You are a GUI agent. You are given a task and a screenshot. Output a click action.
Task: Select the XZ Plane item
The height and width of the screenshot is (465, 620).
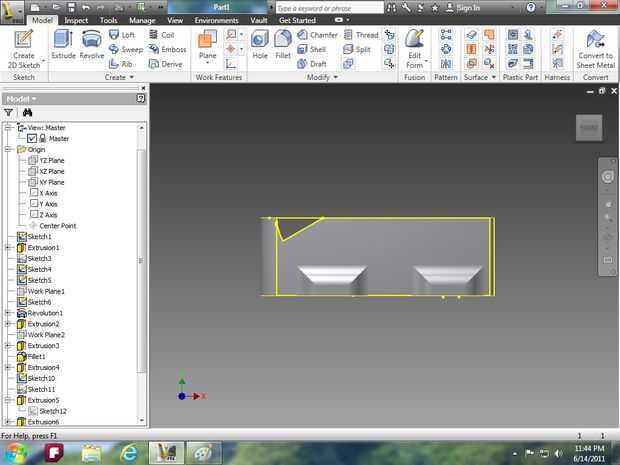coord(46,171)
